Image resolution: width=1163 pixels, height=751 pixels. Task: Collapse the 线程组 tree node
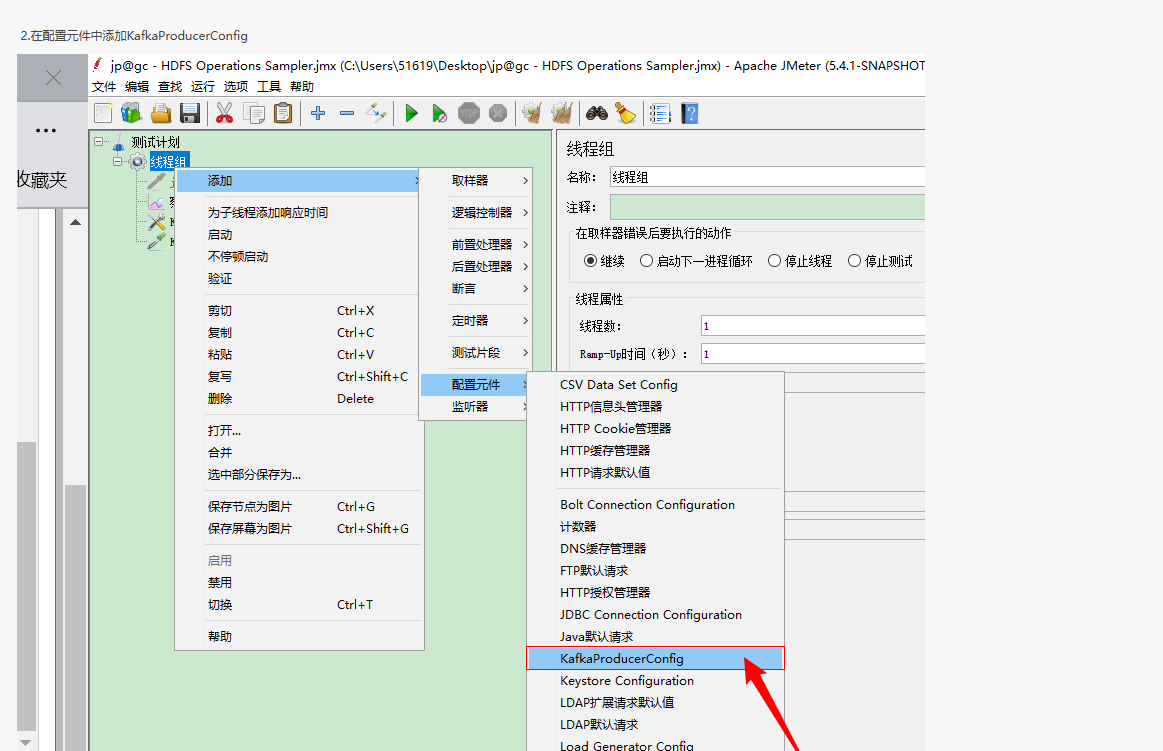click(118, 161)
